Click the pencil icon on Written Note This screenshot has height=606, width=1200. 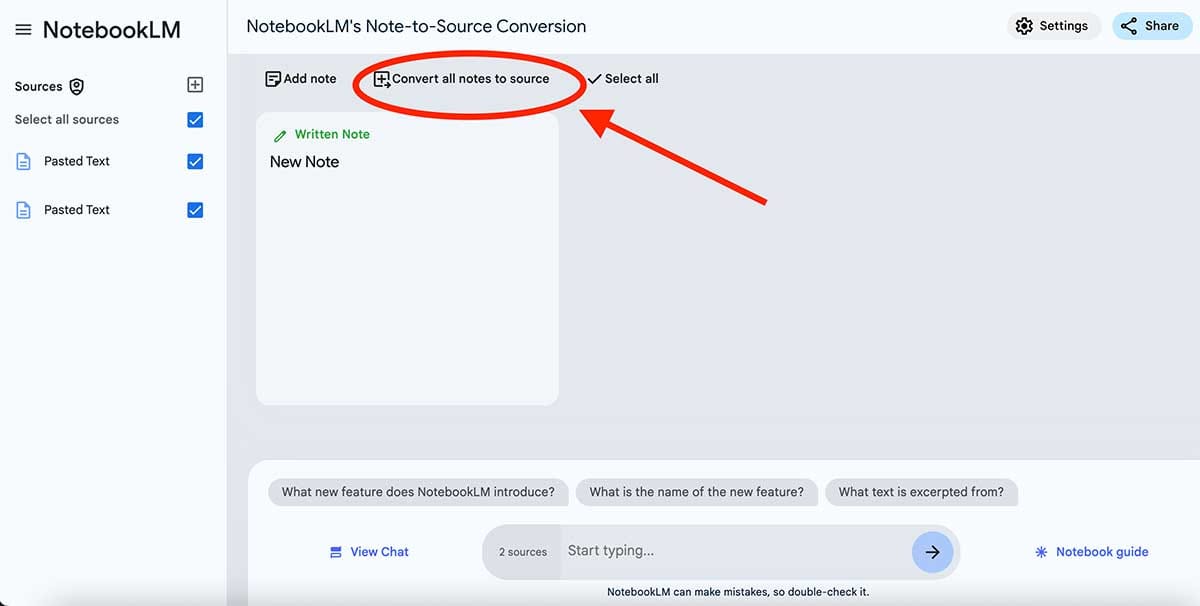[x=281, y=133]
